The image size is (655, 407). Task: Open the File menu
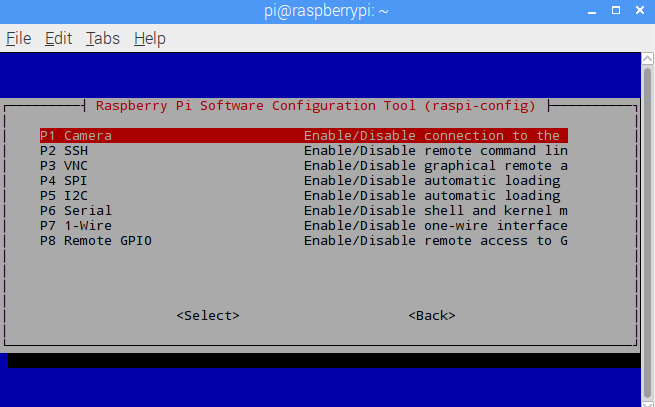click(x=19, y=38)
